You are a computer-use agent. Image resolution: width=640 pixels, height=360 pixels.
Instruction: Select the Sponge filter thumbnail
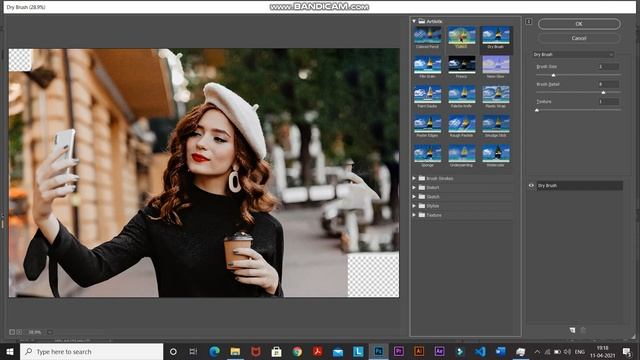tap(427, 154)
